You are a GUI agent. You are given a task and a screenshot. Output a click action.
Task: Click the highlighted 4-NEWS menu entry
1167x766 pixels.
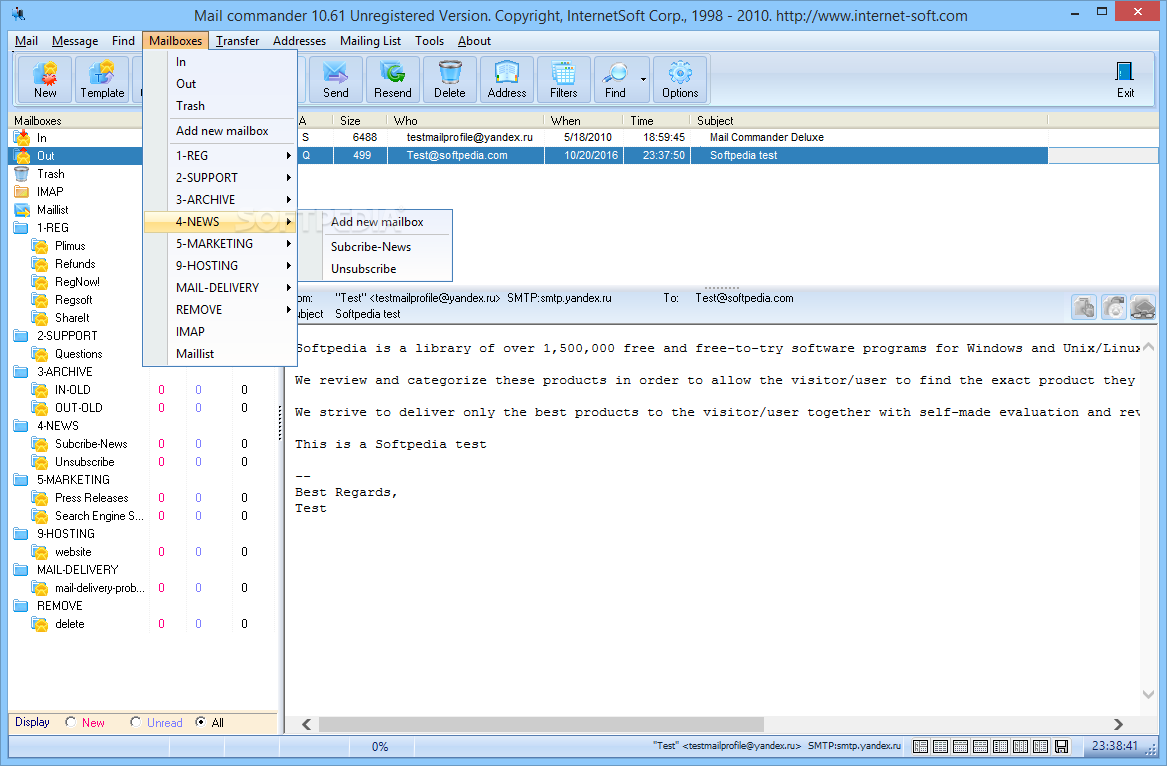click(x=220, y=221)
